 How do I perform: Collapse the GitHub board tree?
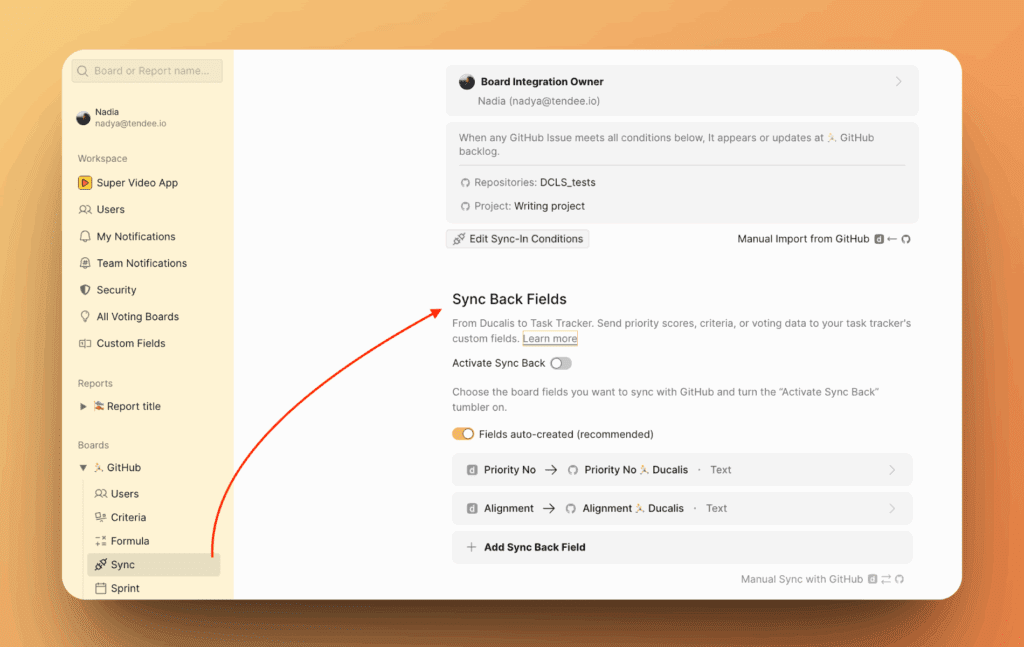tap(83, 468)
